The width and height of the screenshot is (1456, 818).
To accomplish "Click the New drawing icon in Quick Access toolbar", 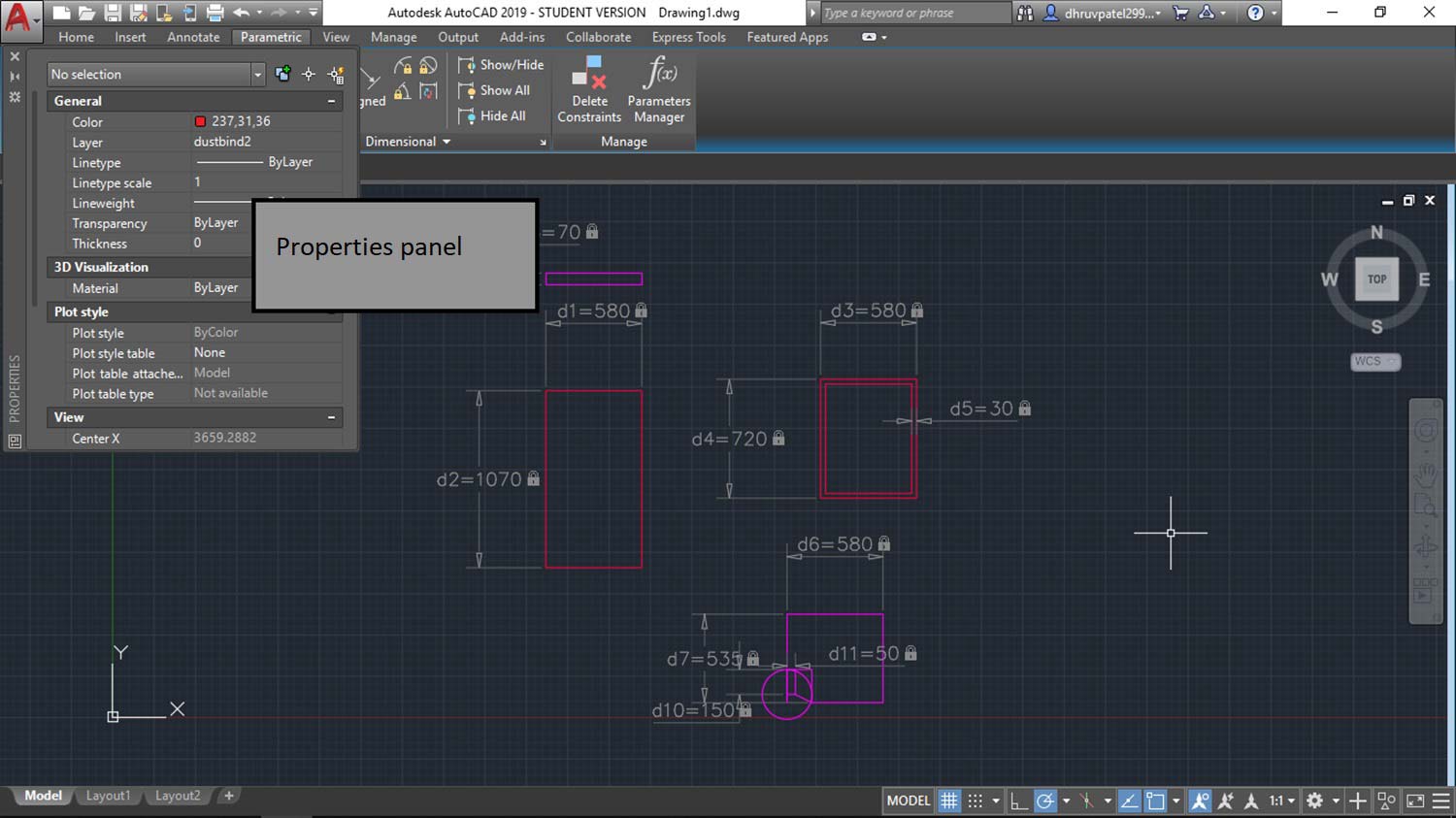I will coord(61,13).
